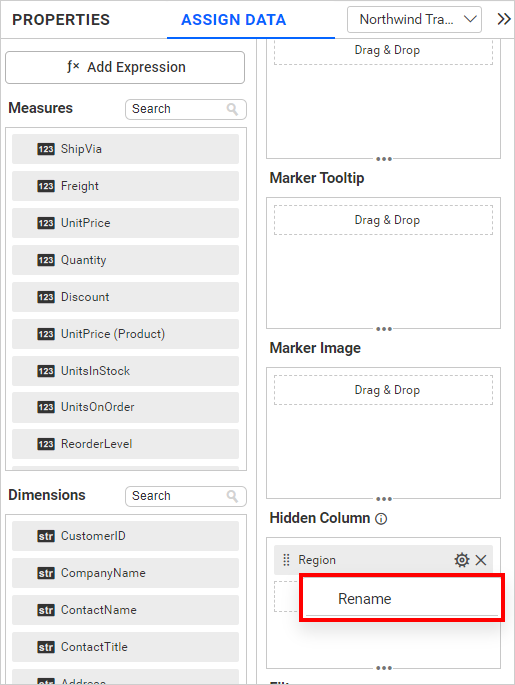Click Marker Image section resize dots
Screen dimensions: 515x685
(384, 499)
